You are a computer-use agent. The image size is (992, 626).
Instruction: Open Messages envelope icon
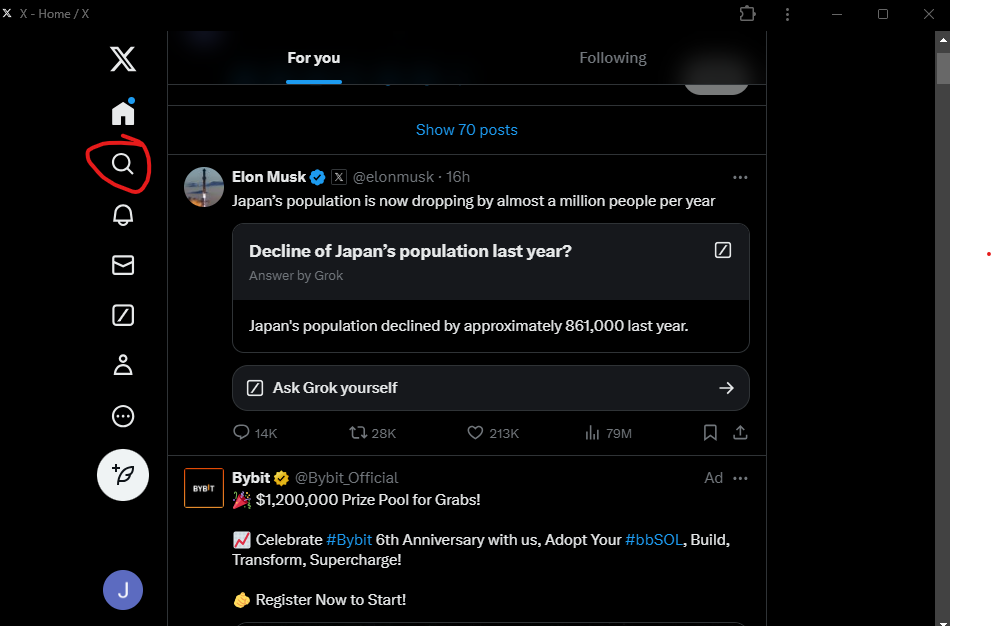click(x=123, y=265)
